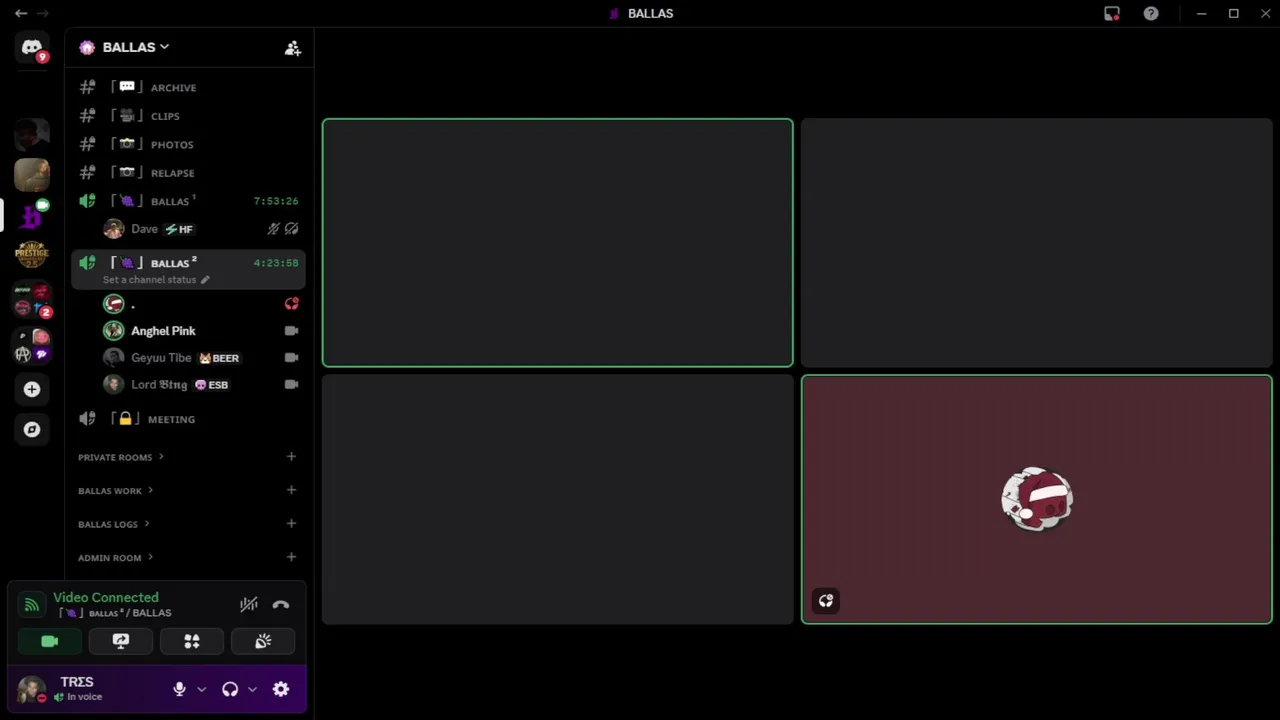The width and height of the screenshot is (1280, 720).
Task: Open the headphones output options arrow
Action: coord(252,689)
